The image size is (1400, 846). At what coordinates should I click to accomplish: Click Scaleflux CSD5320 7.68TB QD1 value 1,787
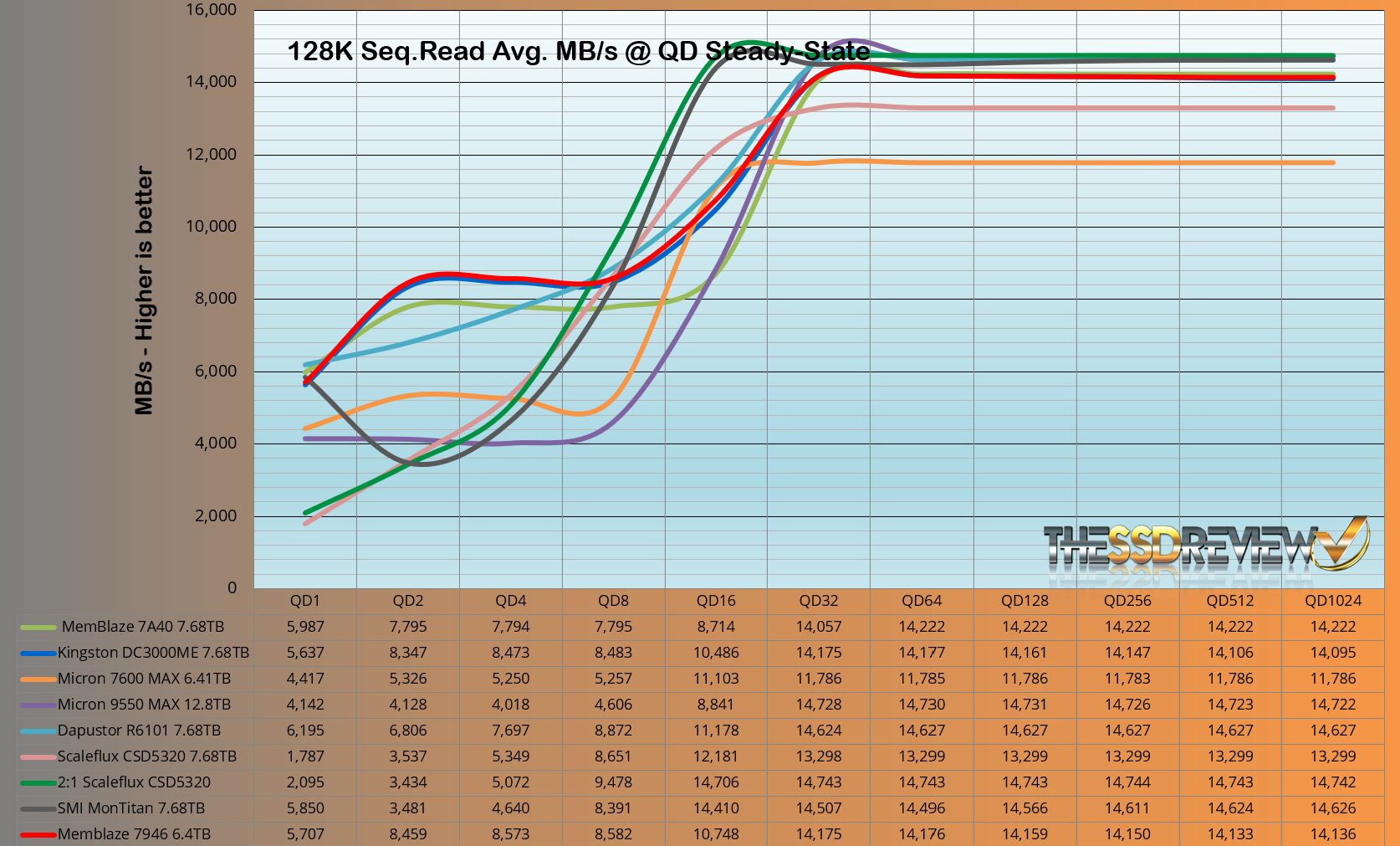click(305, 756)
